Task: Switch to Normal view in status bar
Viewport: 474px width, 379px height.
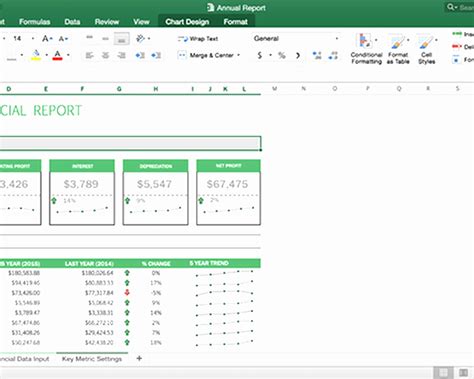Action: pos(443,372)
